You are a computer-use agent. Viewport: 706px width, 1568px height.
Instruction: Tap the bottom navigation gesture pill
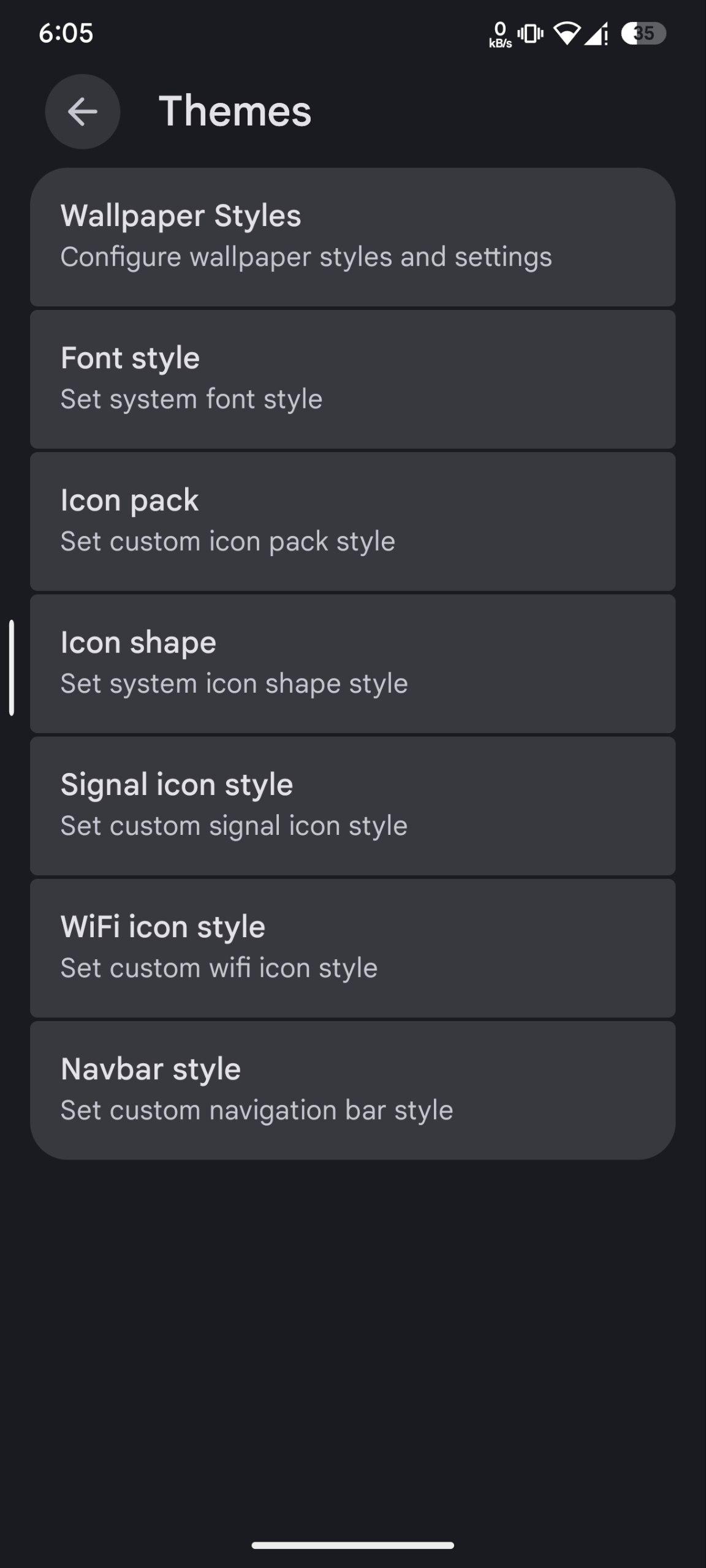(352, 1545)
